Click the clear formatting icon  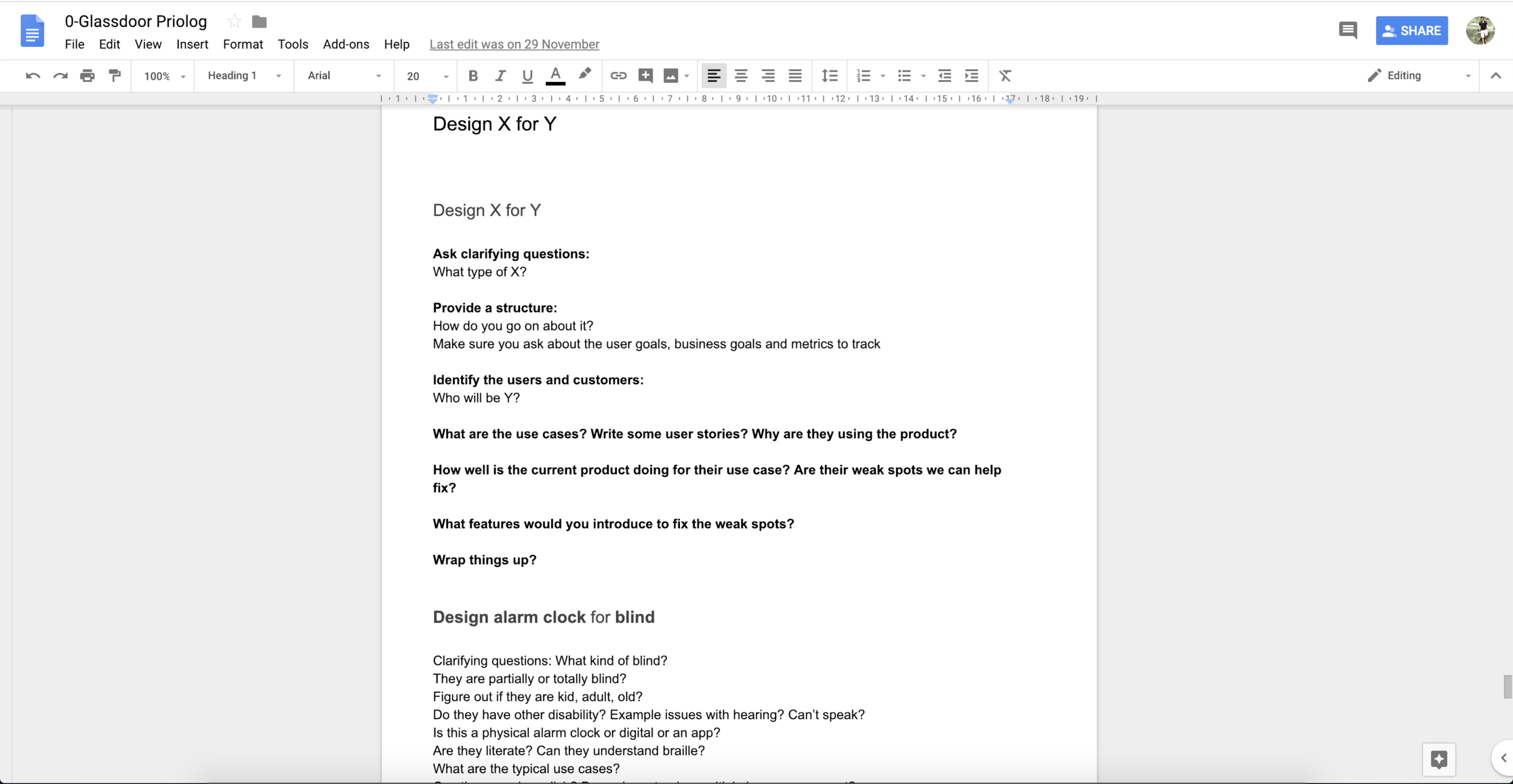pyautogui.click(x=1005, y=76)
